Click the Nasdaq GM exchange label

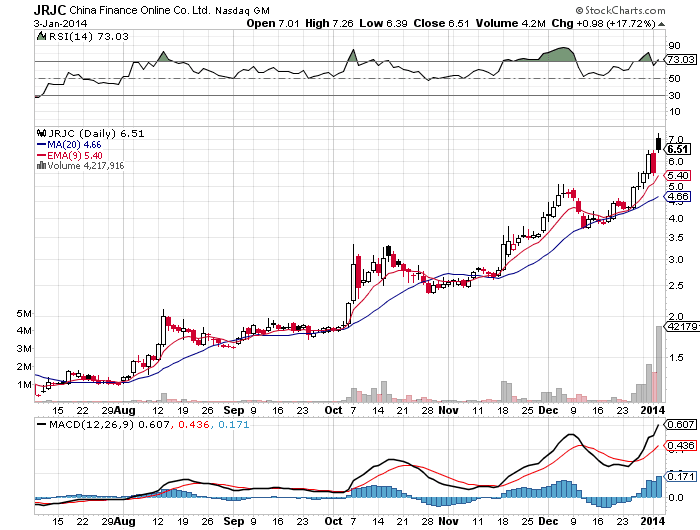(242, 11)
